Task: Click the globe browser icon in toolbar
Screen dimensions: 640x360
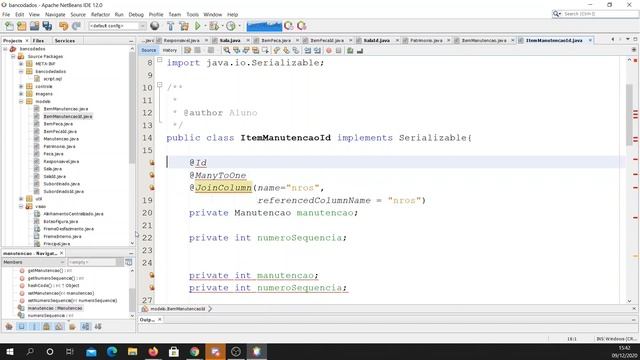Action: tap(155, 26)
